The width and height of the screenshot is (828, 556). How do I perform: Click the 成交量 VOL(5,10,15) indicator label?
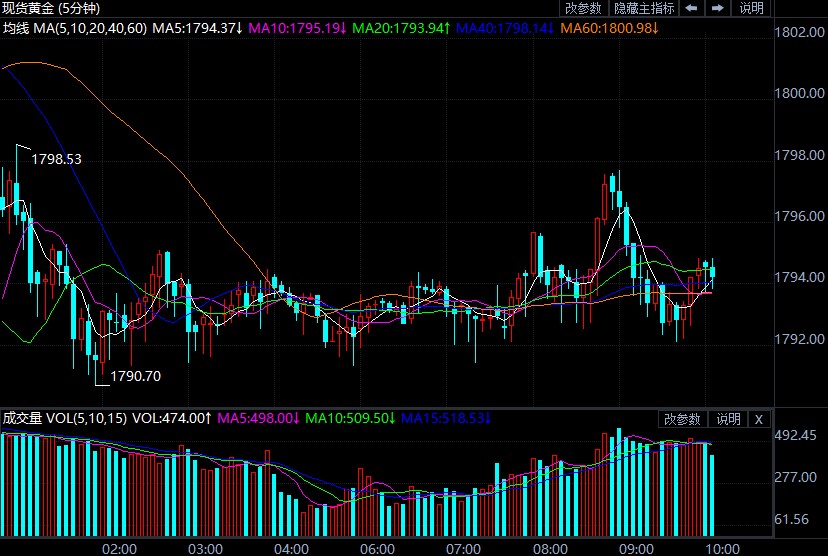65,418
